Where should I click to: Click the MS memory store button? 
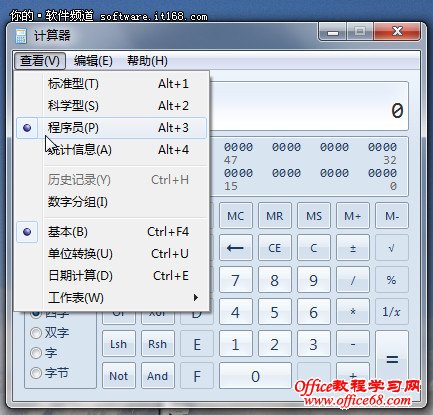pos(314,216)
